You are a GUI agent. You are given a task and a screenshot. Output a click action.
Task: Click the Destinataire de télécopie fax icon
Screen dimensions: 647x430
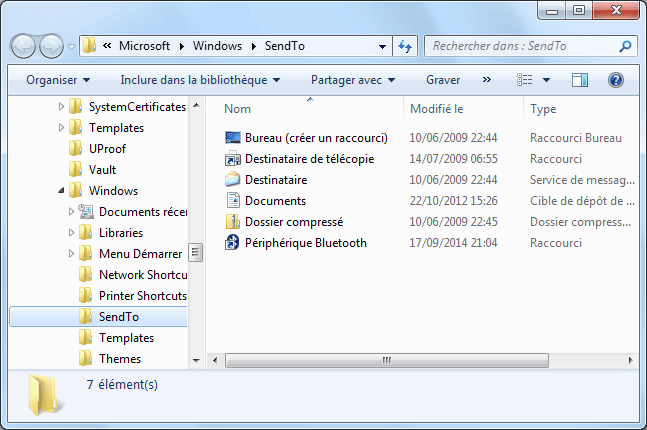coord(233,158)
